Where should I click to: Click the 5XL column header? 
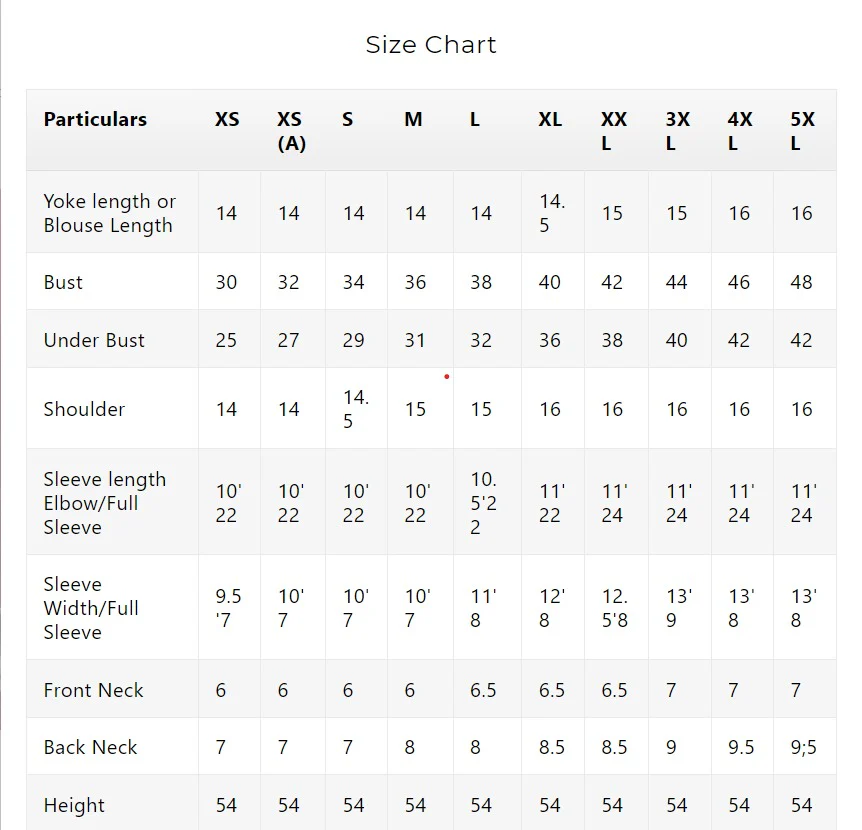click(x=802, y=131)
